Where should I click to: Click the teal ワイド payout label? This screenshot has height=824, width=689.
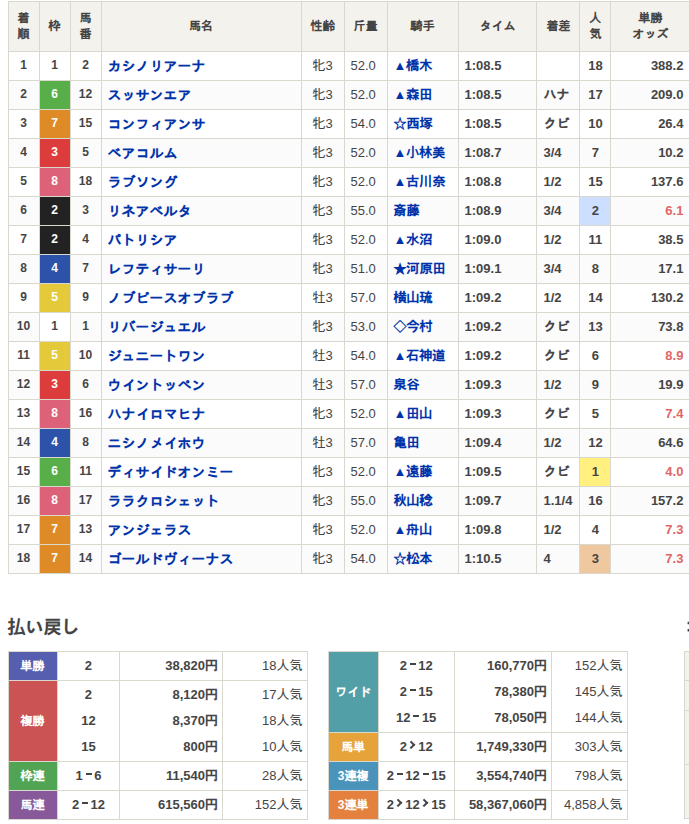pos(354,692)
